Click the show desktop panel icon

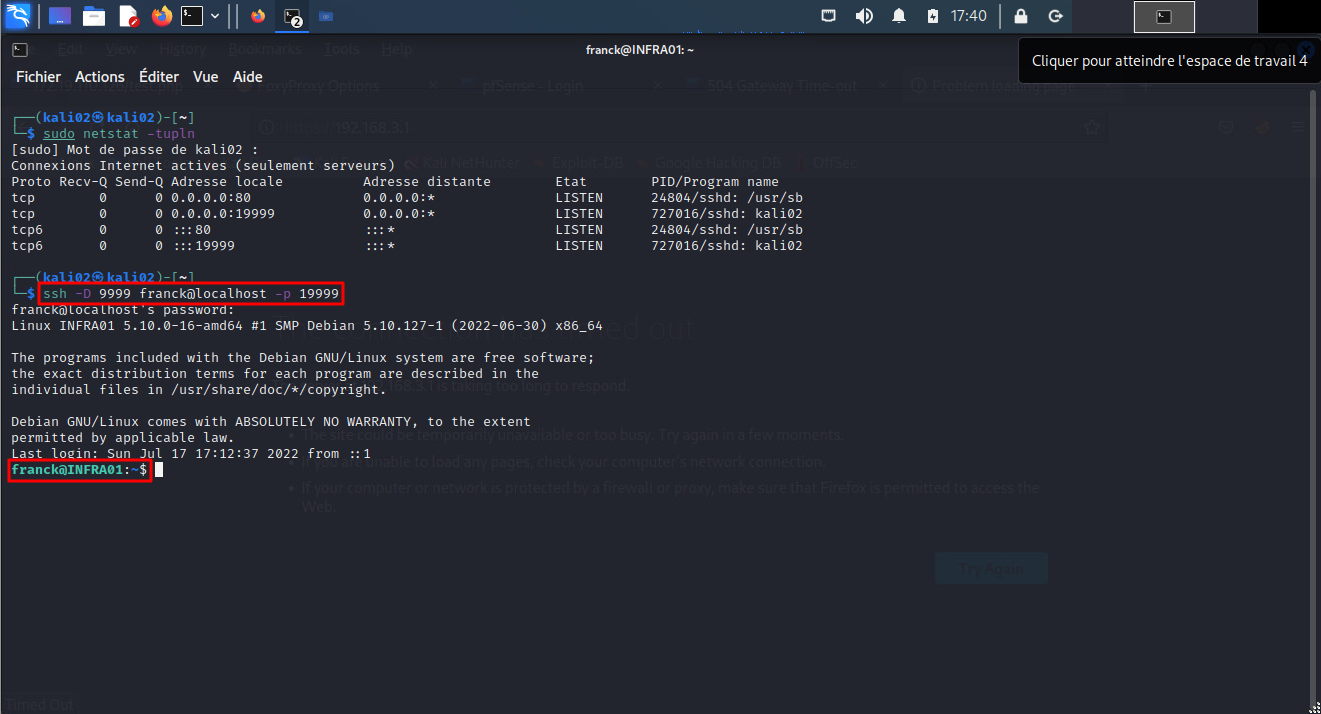coord(60,16)
